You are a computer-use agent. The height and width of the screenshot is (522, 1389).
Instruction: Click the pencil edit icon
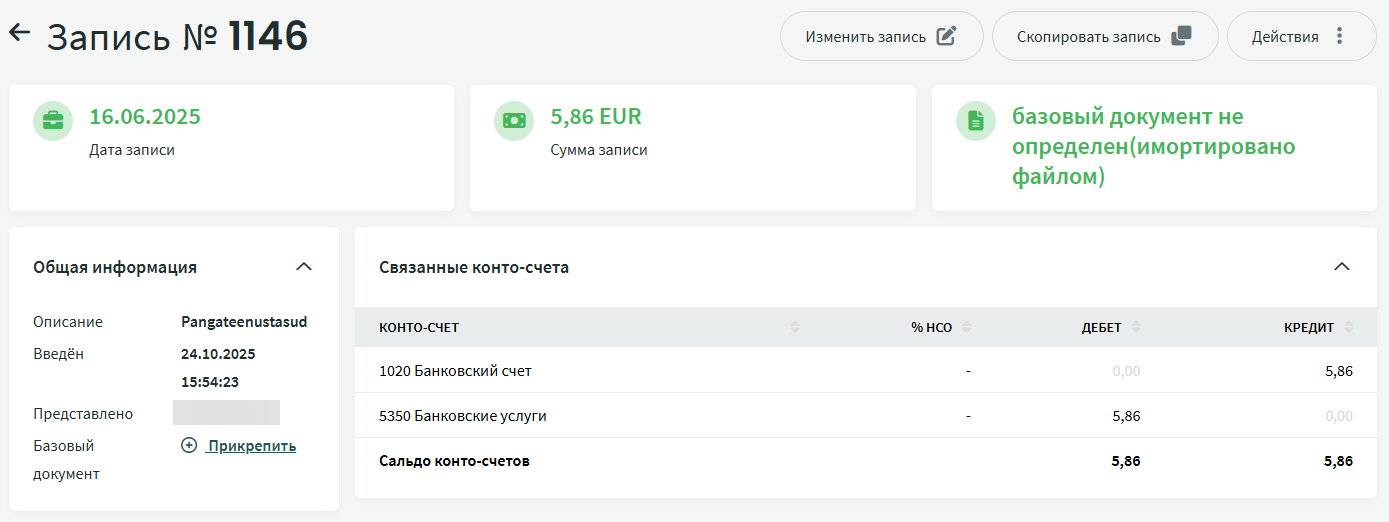point(946,37)
